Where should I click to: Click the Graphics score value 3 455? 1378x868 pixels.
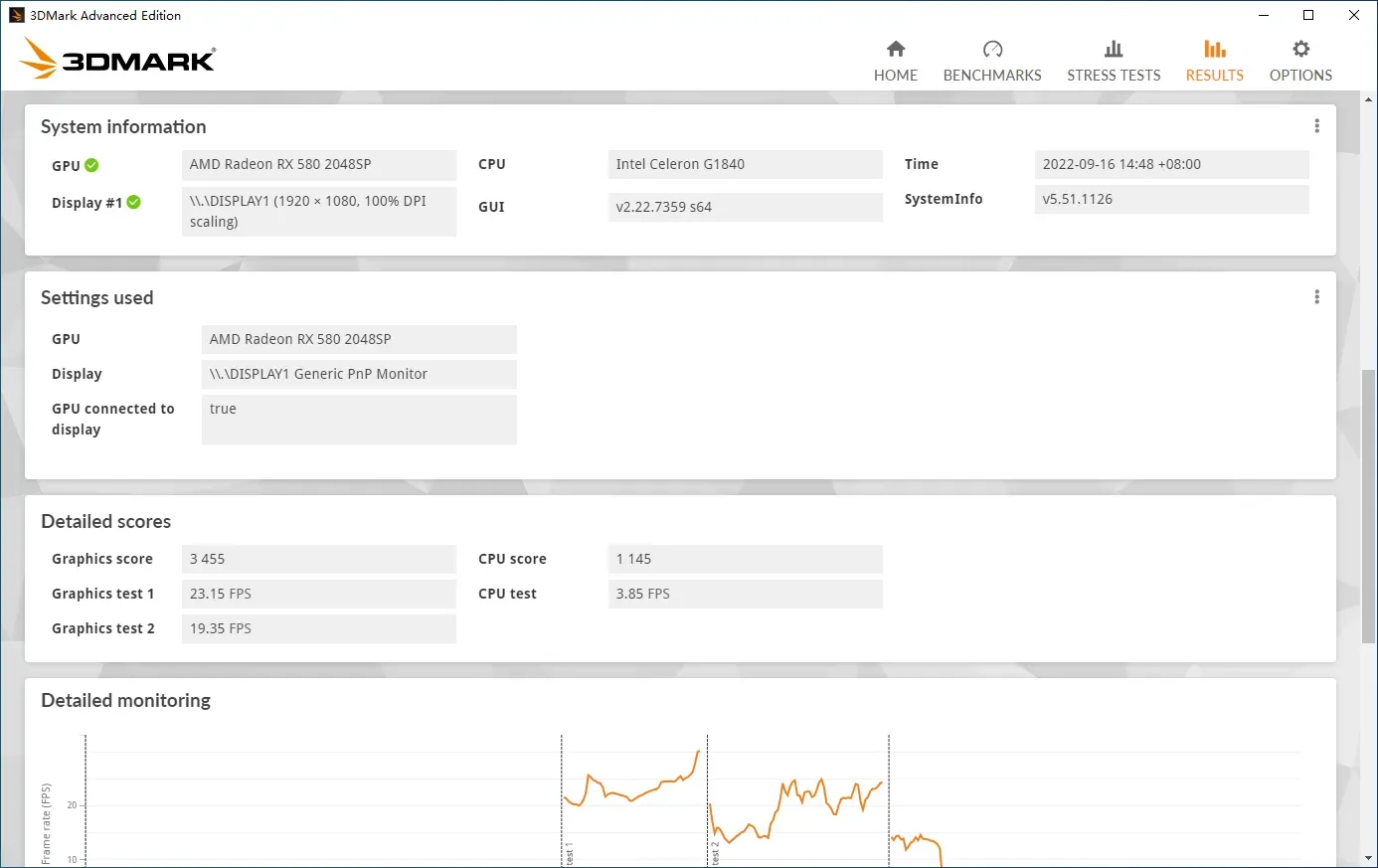(318, 559)
